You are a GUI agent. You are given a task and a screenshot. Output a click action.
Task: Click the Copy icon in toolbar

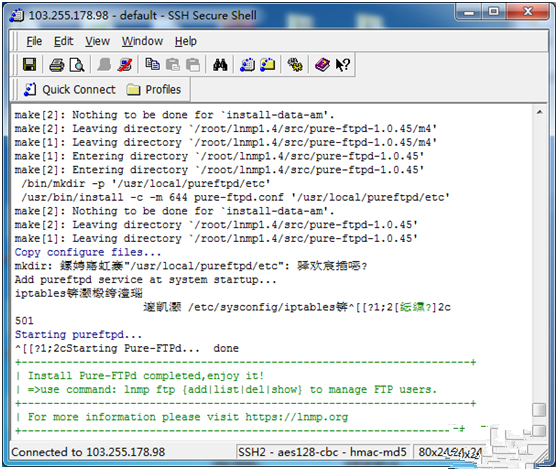tap(152, 64)
